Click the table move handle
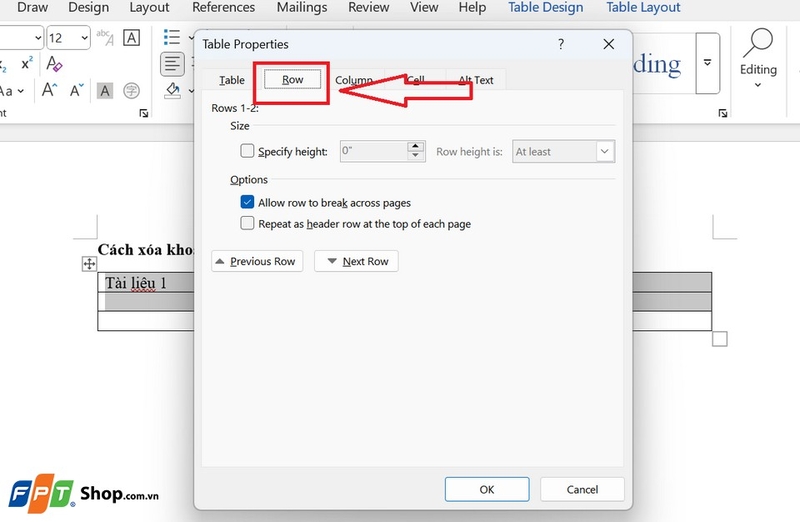Viewport: 800px width, 522px height. click(89, 264)
